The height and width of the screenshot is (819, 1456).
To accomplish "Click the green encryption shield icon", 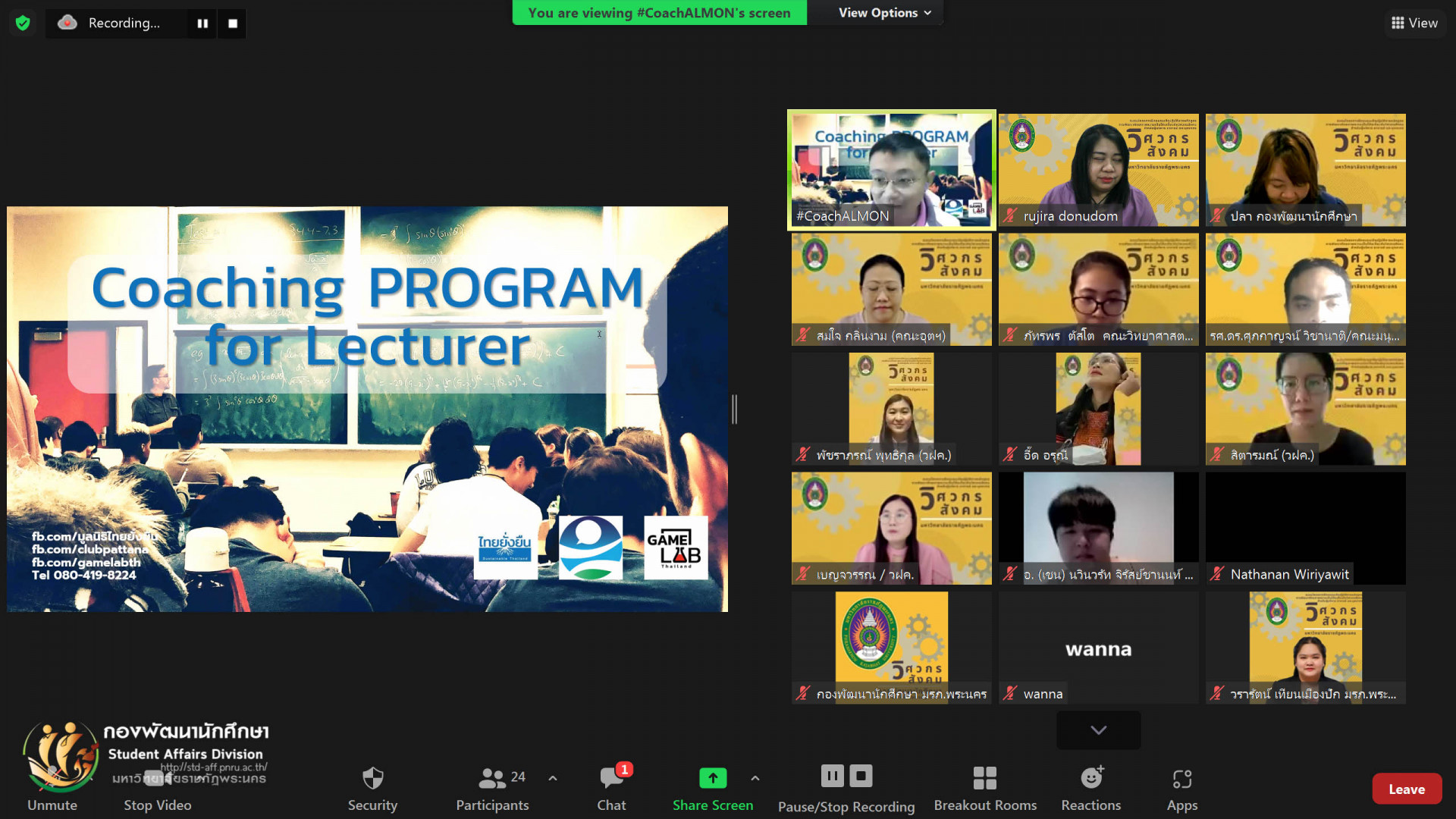I will pyautogui.click(x=23, y=23).
